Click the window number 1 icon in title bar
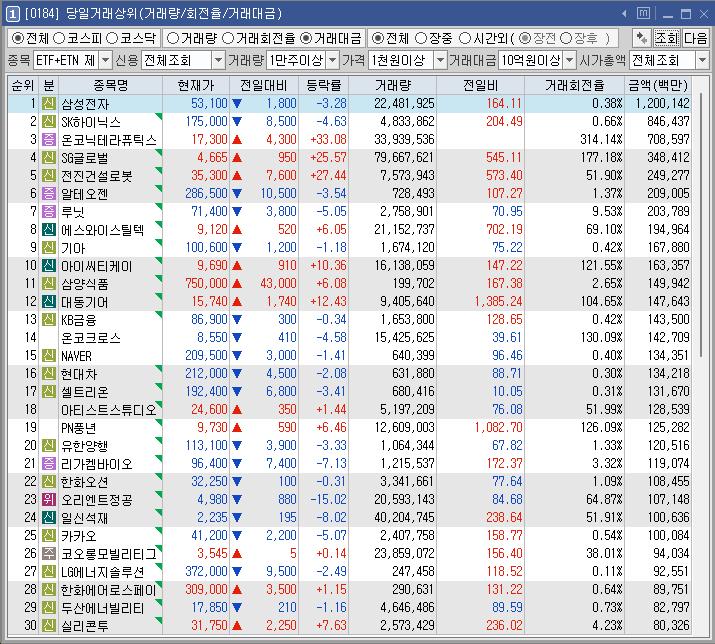The width and height of the screenshot is (715, 644). pyautogui.click(x=12, y=14)
